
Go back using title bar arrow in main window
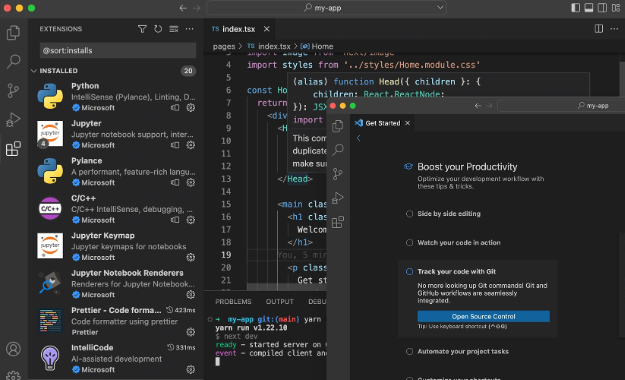click(183, 8)
